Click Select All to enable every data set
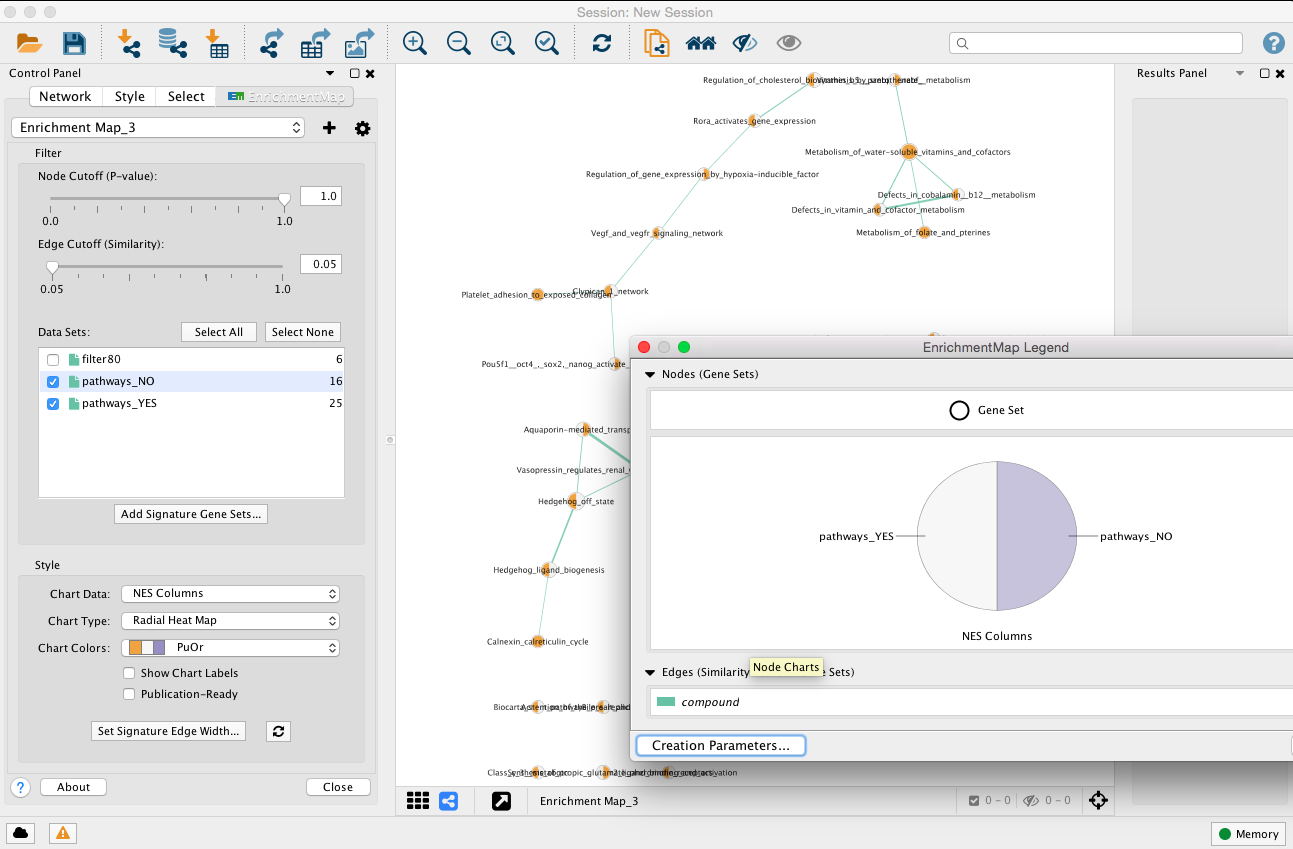Viewport: 1293px width, 849px height. [218, 331]
